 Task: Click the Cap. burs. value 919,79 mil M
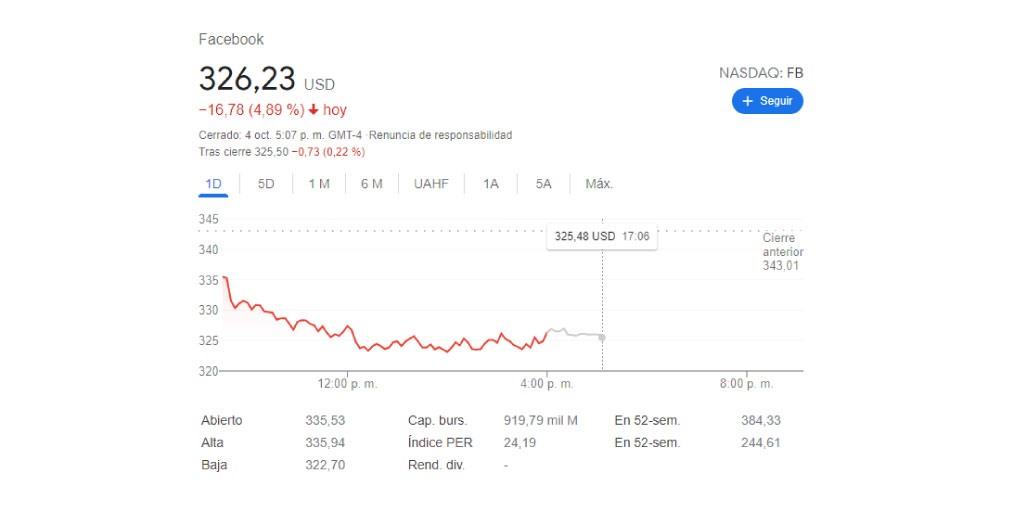point(541,421)
